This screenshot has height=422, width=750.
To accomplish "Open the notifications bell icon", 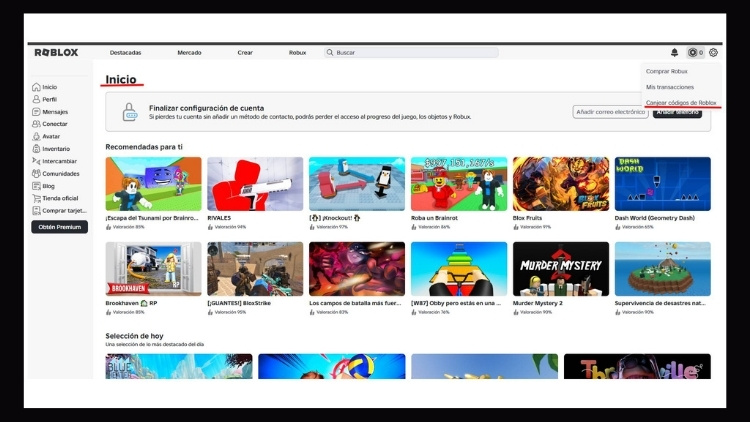I will 674,52.
